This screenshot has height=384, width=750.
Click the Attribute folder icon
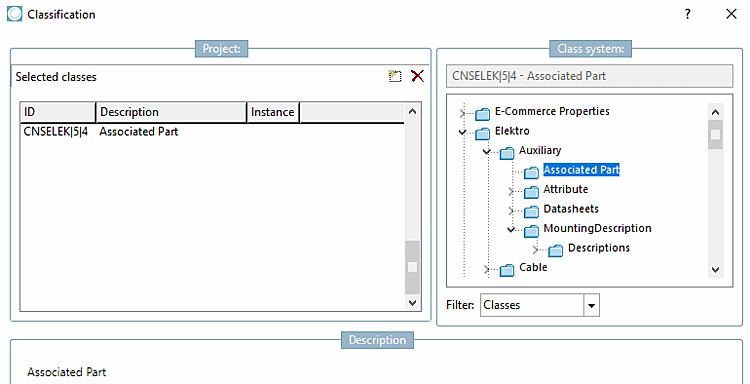tap(531, 192)
